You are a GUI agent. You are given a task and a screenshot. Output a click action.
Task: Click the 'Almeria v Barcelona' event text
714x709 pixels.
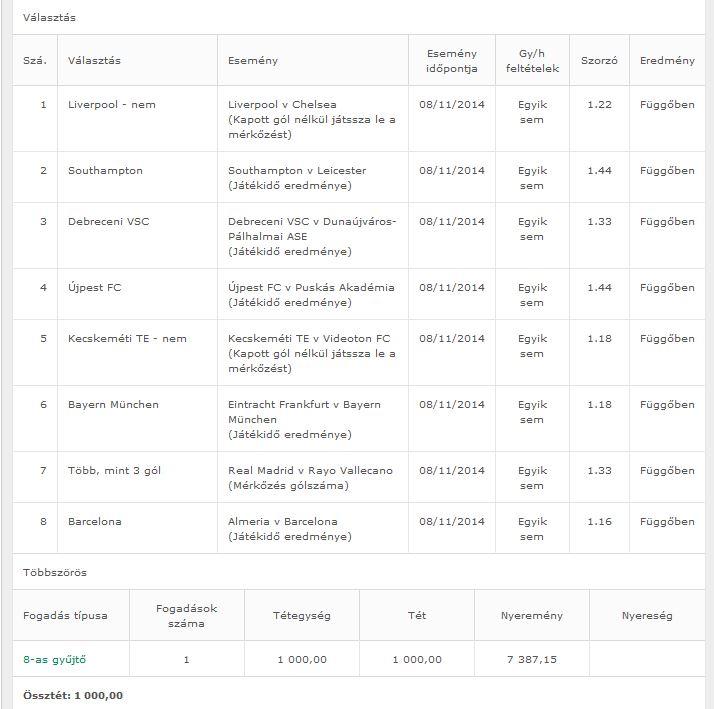(x=282, y=521)
